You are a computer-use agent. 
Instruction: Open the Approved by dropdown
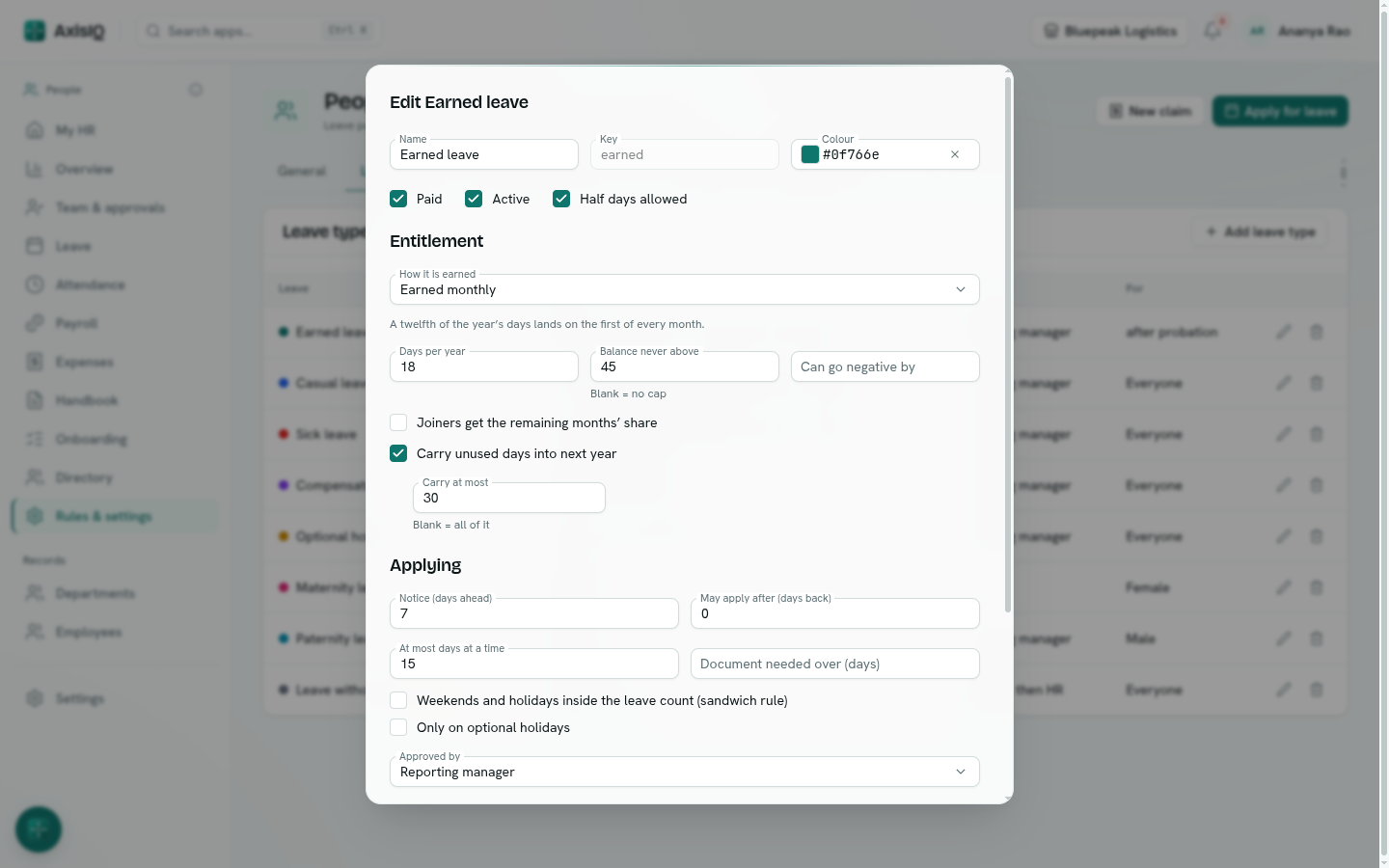point(685,772)
